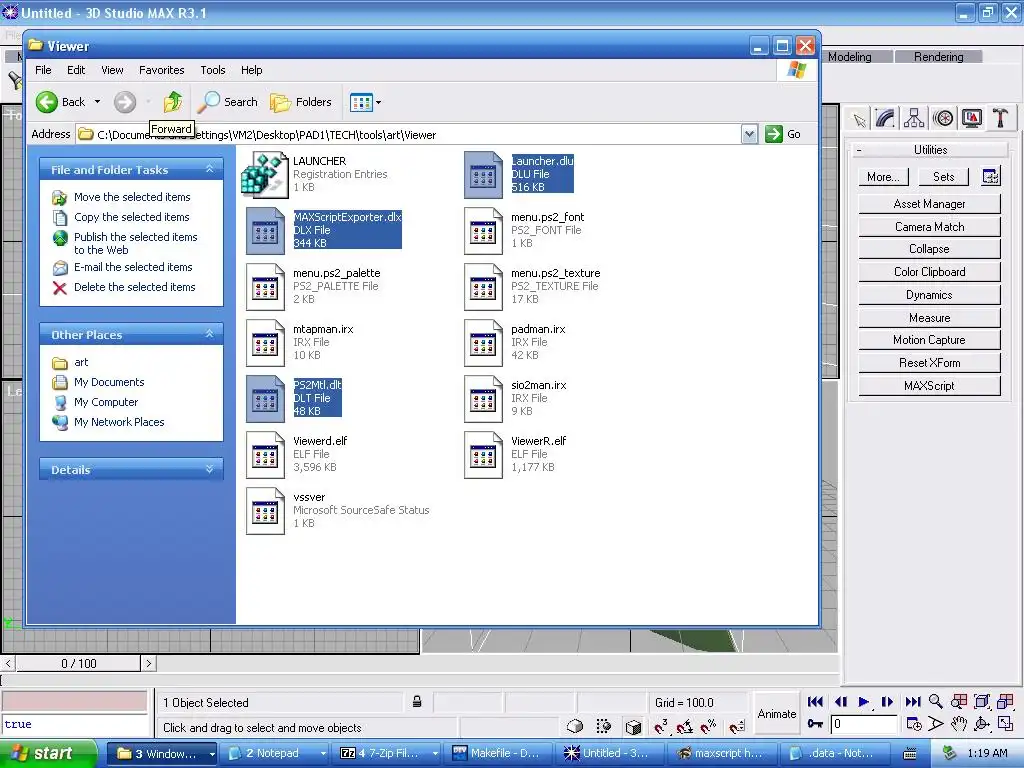This screenshot has height=768, width=1024.
Task: Open My Documents link
Action: pyautogui.click(x=109, y=382)
